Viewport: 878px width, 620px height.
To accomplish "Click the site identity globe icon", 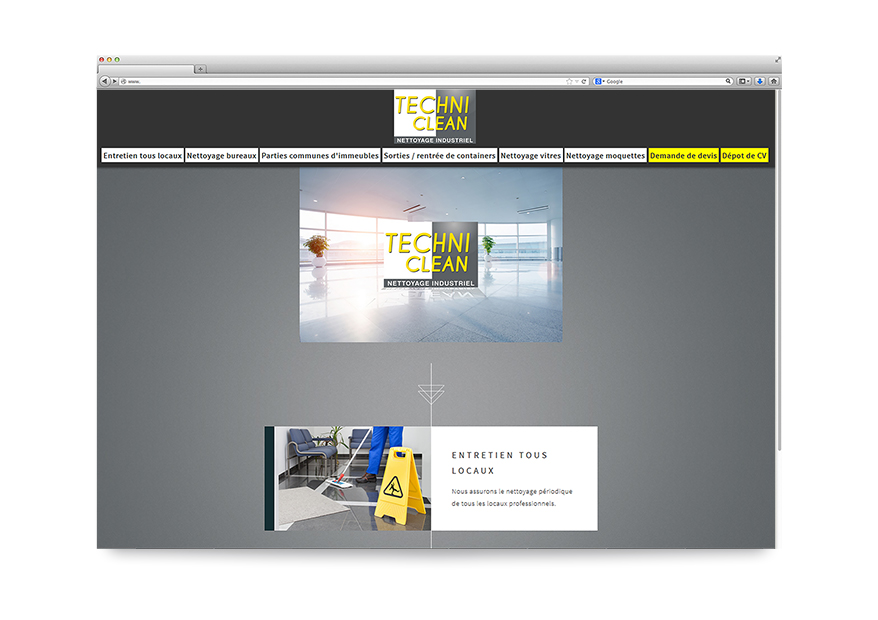I will [x=123, y=82].
